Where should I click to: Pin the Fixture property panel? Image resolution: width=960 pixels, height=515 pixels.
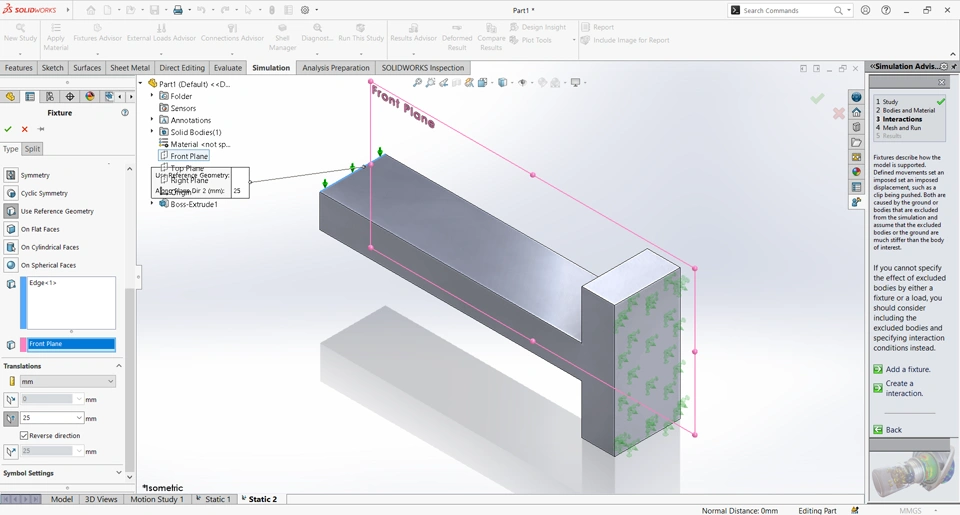click(41, 129)
